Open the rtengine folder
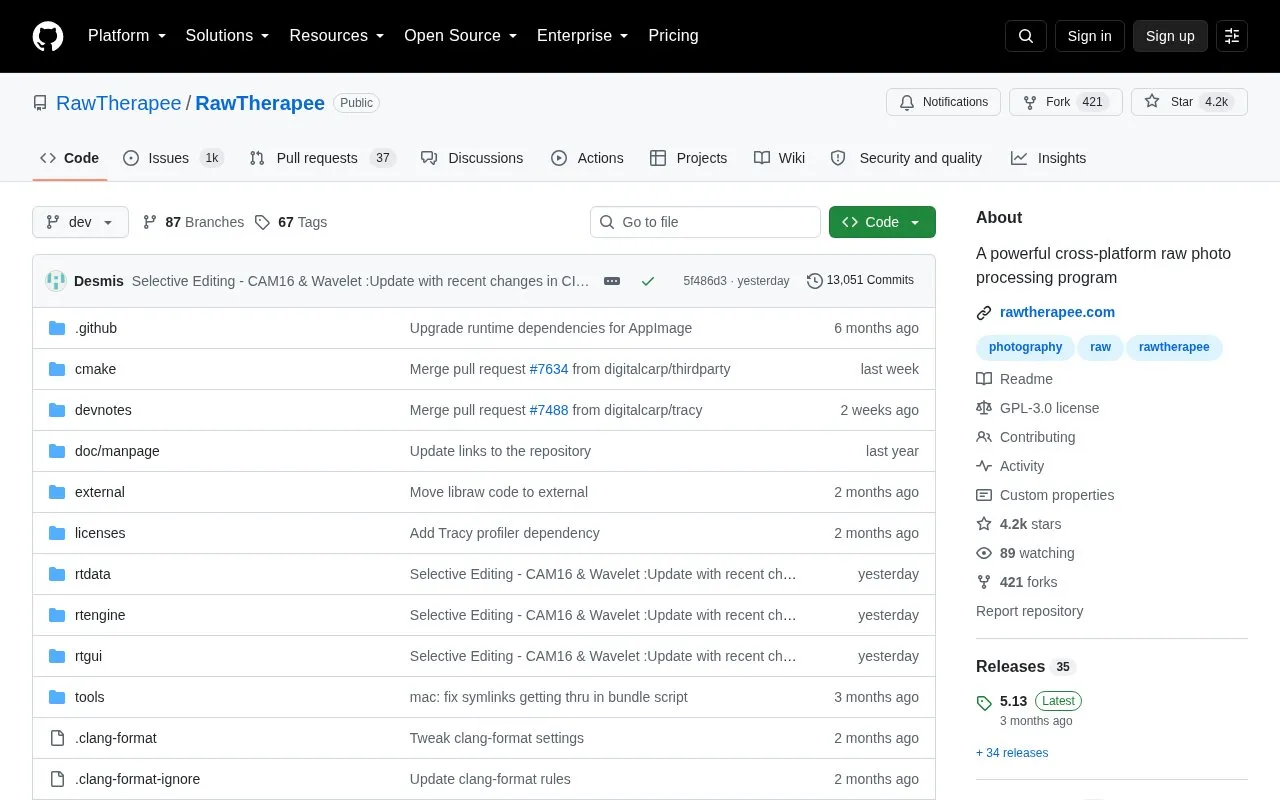 100,615
